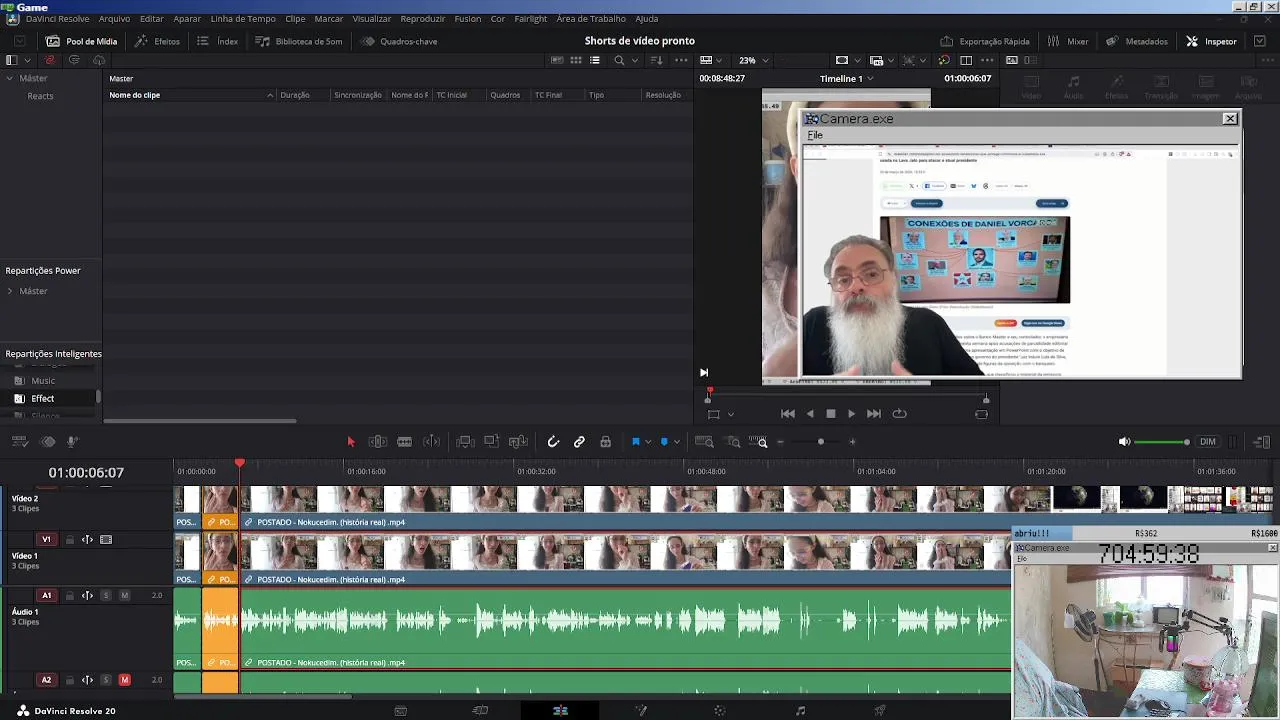The height and width of the screenshot is (720, 1280).
Task: Stop playback in the viewer
Action: (x=830, y=413)
